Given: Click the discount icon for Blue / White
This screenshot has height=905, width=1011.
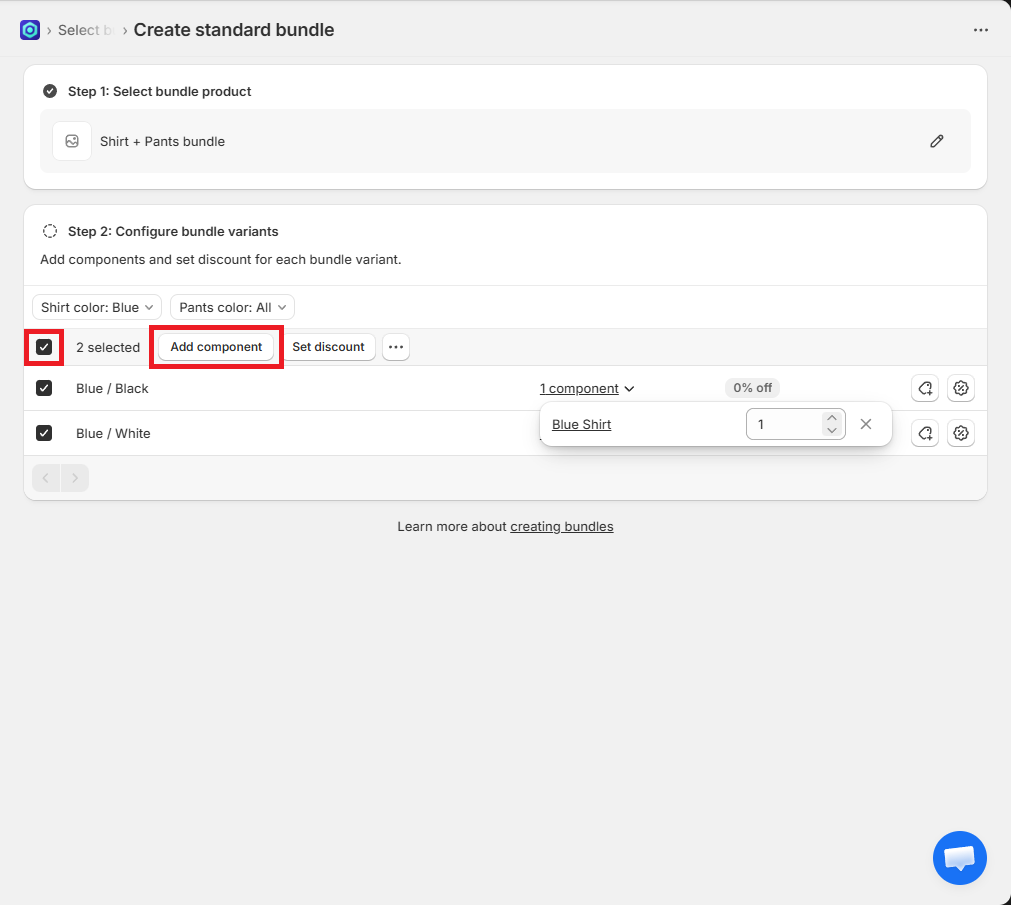Looking at the screenshot, I should coord(961,433).
